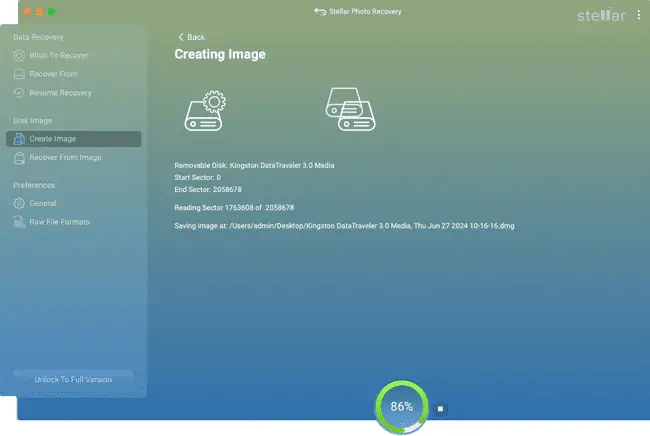Click the stellar logo
Viewport: 650px width, 436px height.
click(601, 15)
